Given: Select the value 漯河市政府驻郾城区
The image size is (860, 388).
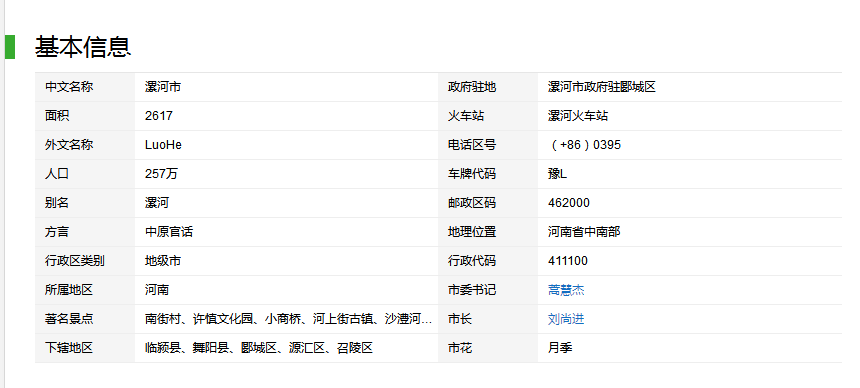Looking at the screenshot, I should 602,87.
